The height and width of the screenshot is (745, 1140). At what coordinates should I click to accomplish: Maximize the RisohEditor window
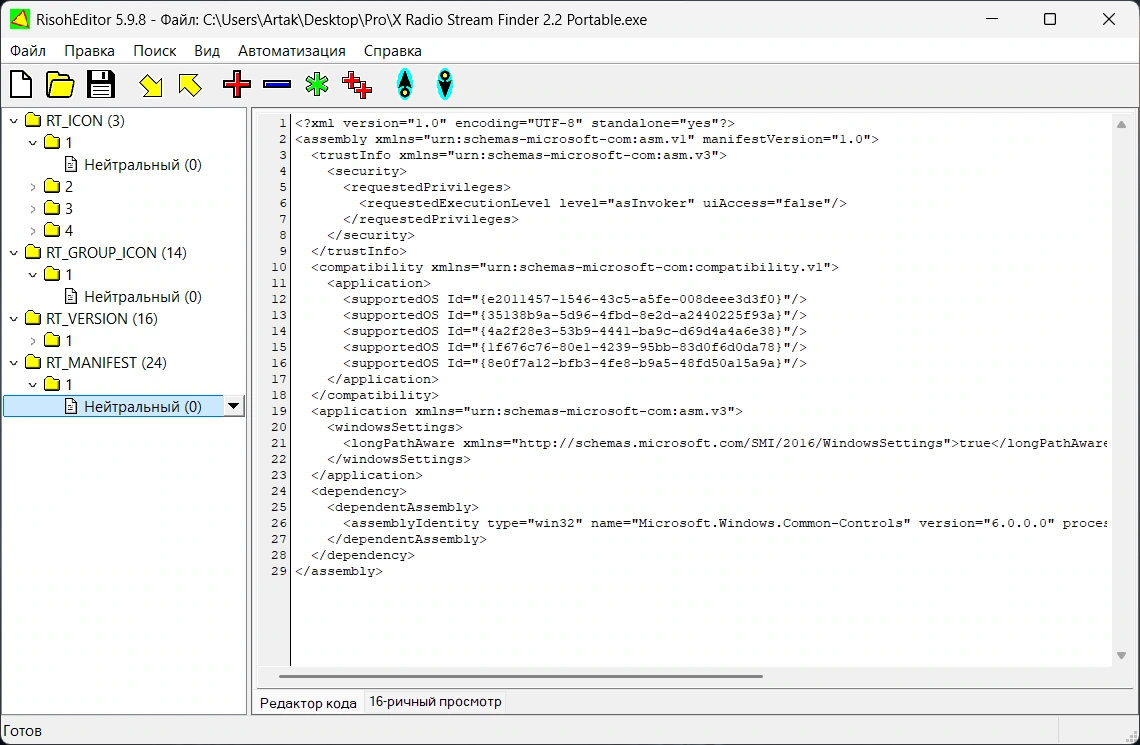[x=1050, y=20]
